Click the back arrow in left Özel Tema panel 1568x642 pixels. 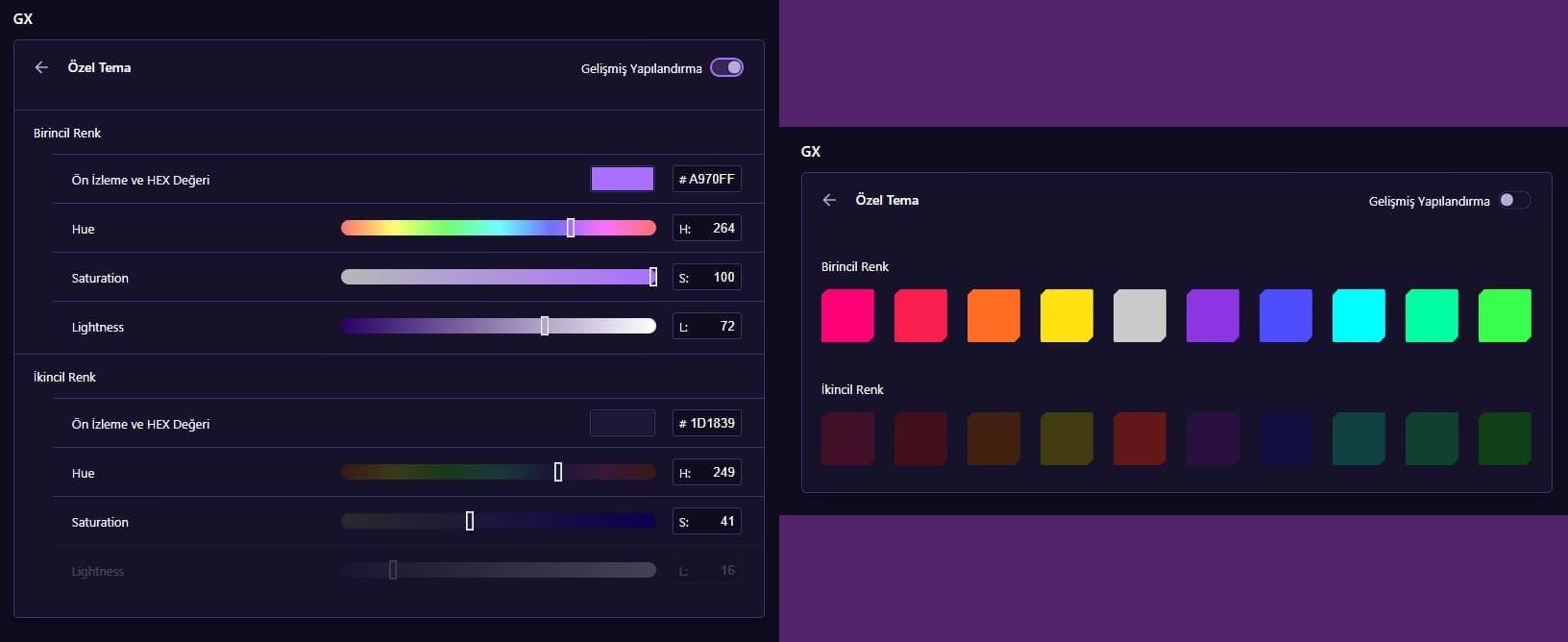[41, 67]
